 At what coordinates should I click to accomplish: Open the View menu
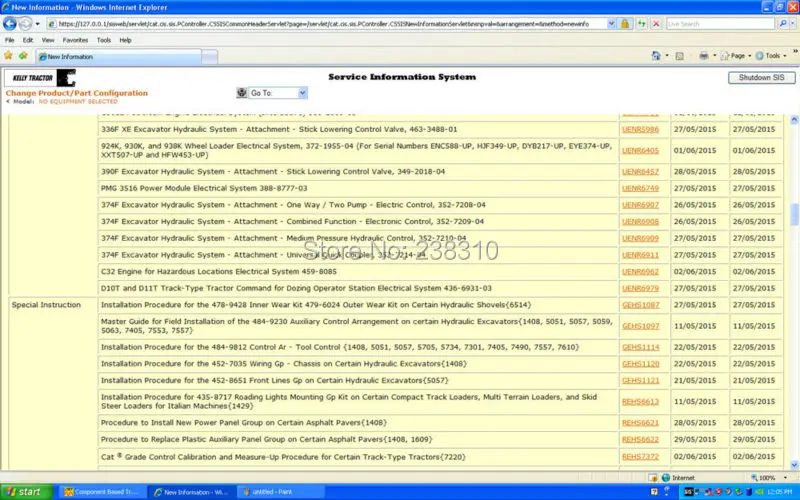[44, 40]
